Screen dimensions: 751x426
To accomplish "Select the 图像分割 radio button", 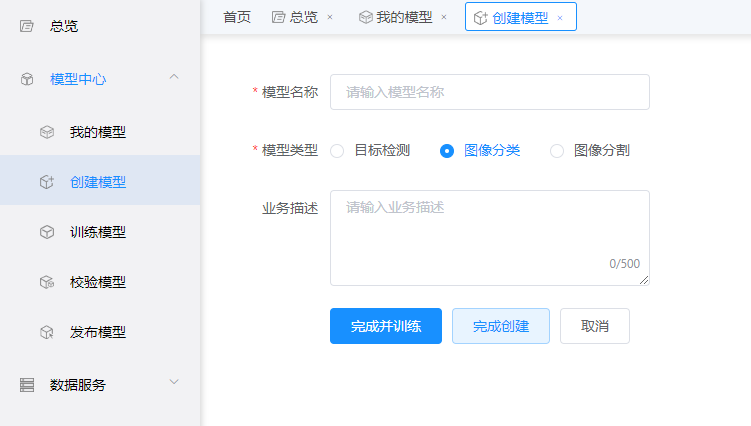I will click(557, 151).
